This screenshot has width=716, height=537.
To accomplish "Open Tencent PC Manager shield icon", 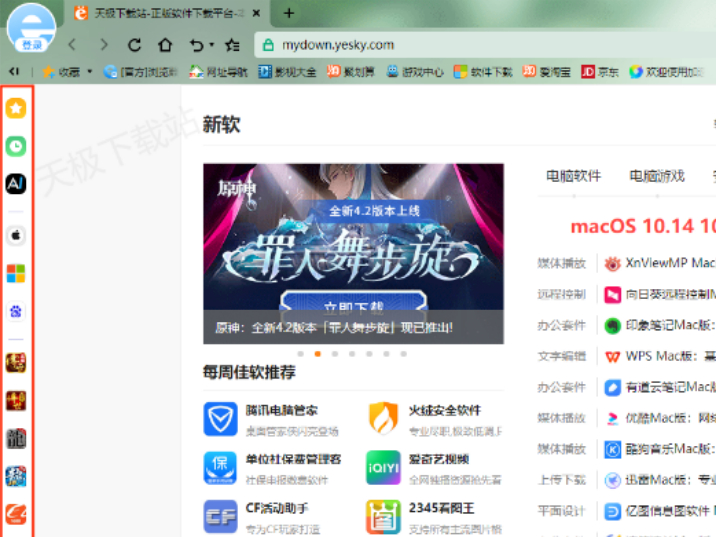I will (x=221, y=419).
